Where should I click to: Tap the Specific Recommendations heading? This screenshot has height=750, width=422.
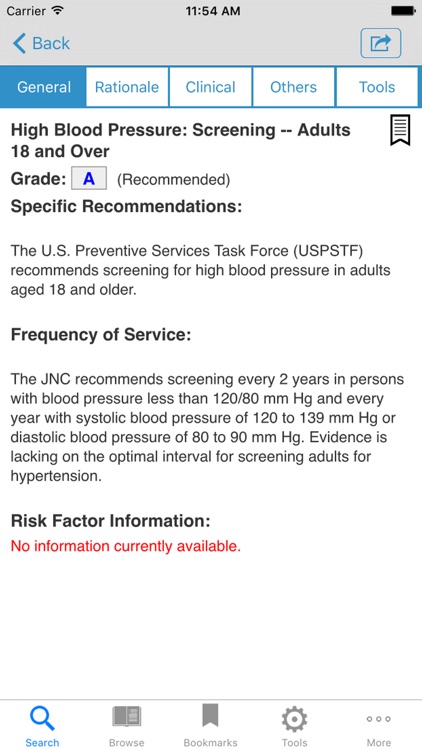coord(126,207)
